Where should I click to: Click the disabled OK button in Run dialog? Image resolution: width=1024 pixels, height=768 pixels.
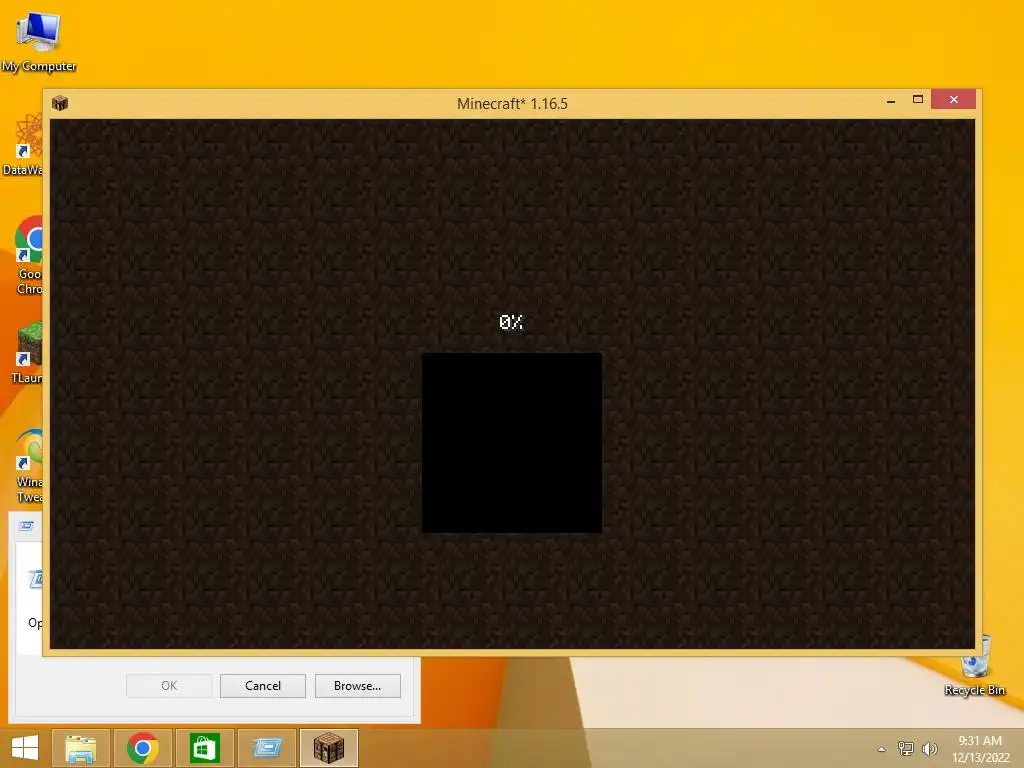[168, 686]
